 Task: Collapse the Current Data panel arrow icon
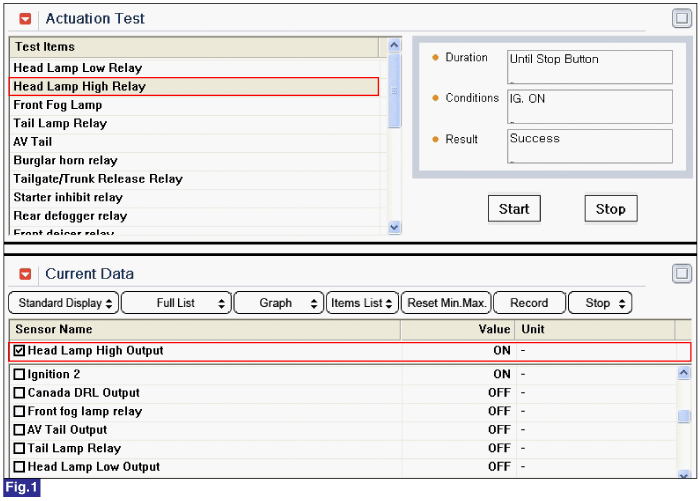(x=25, y=274)
